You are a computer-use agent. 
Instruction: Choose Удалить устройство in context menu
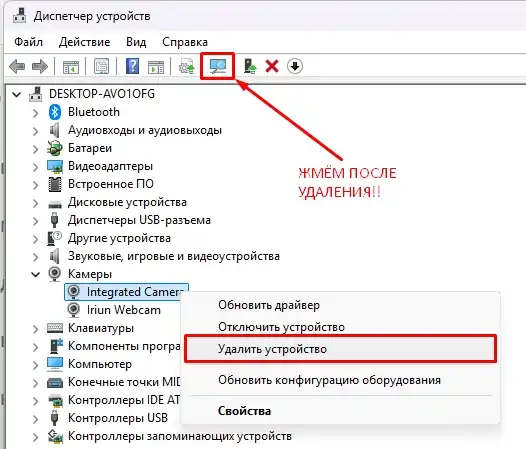[340, 349]
